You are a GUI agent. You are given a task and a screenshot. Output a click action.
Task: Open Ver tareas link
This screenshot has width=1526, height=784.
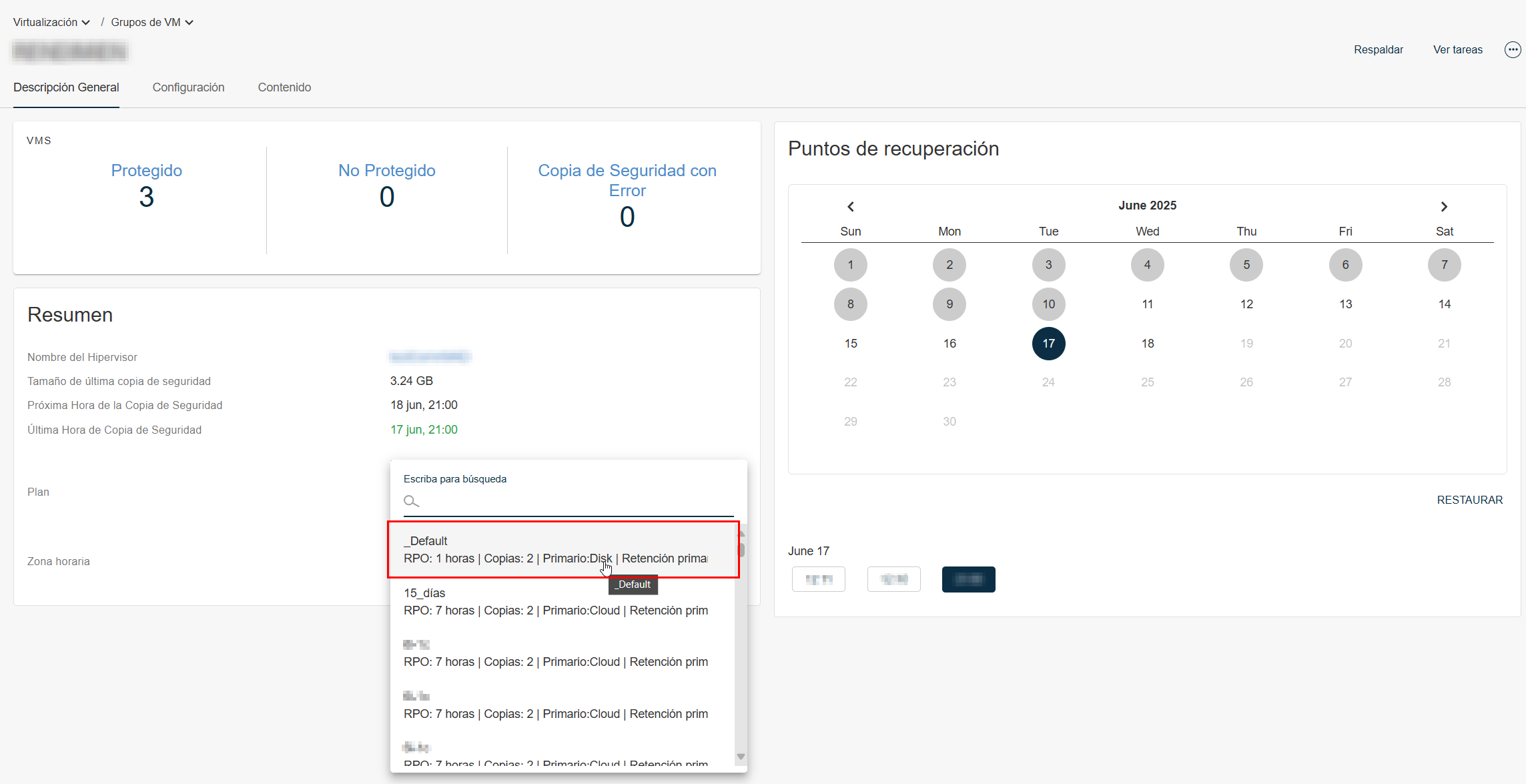(x=1457, y=49)
